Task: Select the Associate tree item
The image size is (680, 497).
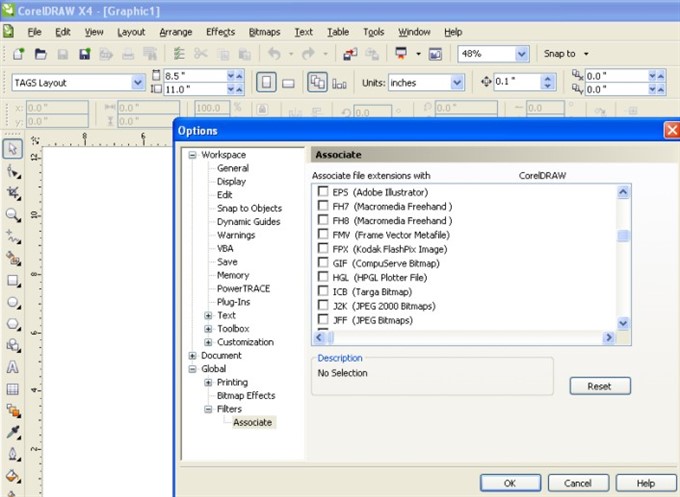Action: [253, 422]
